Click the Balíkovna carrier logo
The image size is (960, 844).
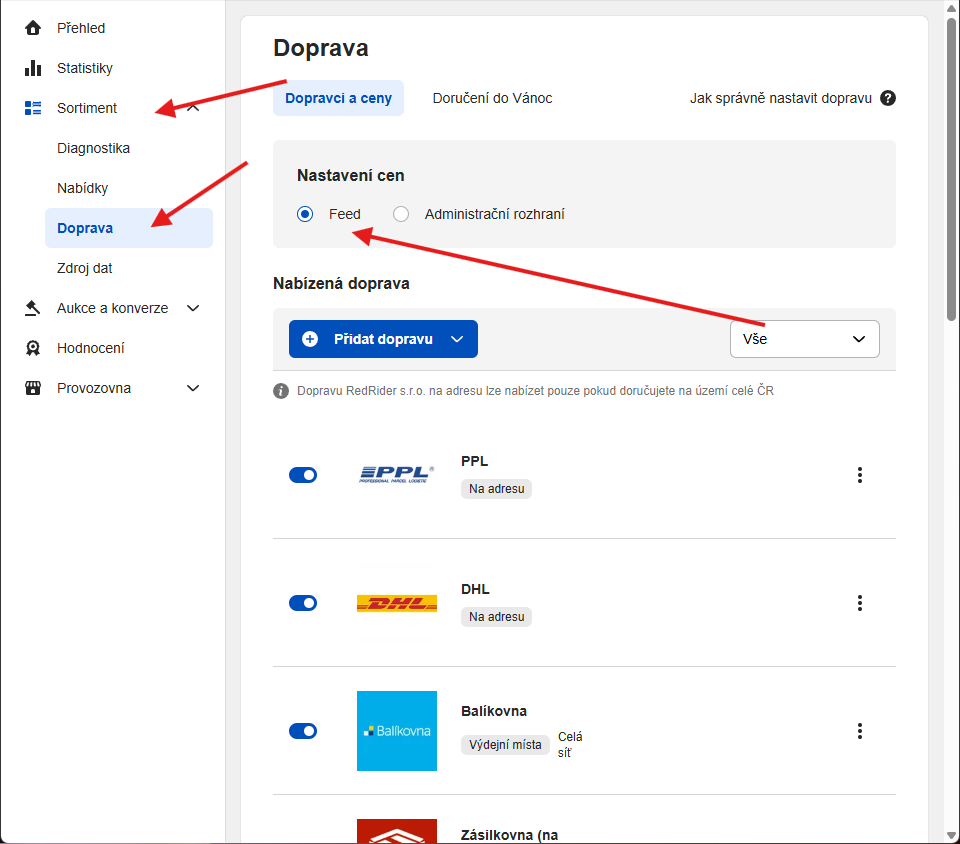tap(397, 731)
